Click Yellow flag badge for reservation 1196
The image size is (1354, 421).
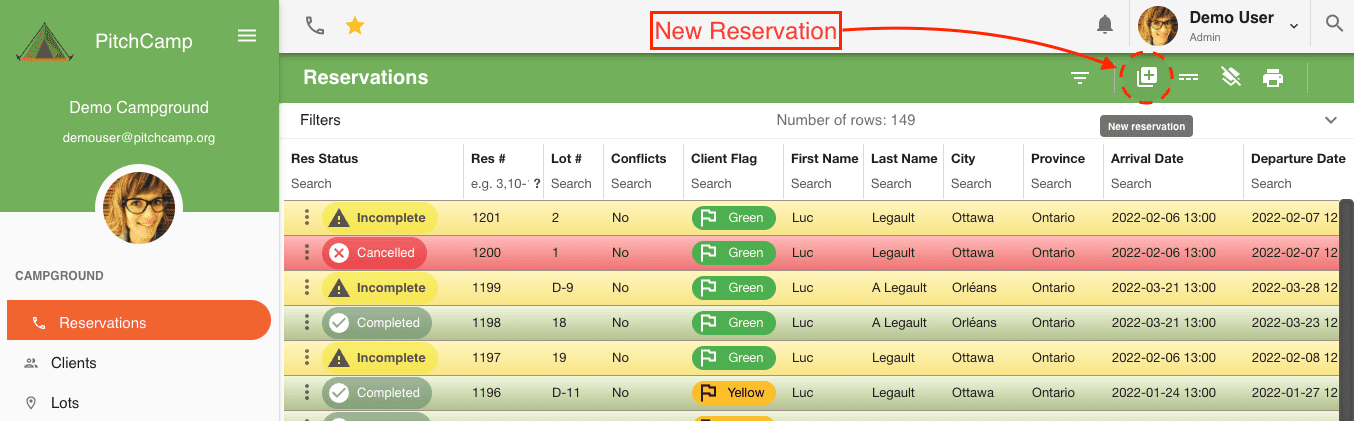733,393
